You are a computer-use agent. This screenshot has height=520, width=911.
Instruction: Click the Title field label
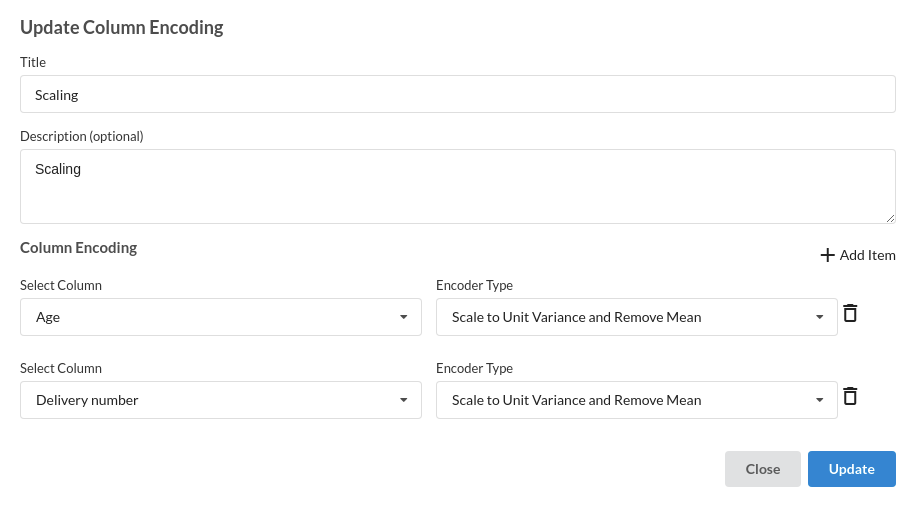coord(33,62)
